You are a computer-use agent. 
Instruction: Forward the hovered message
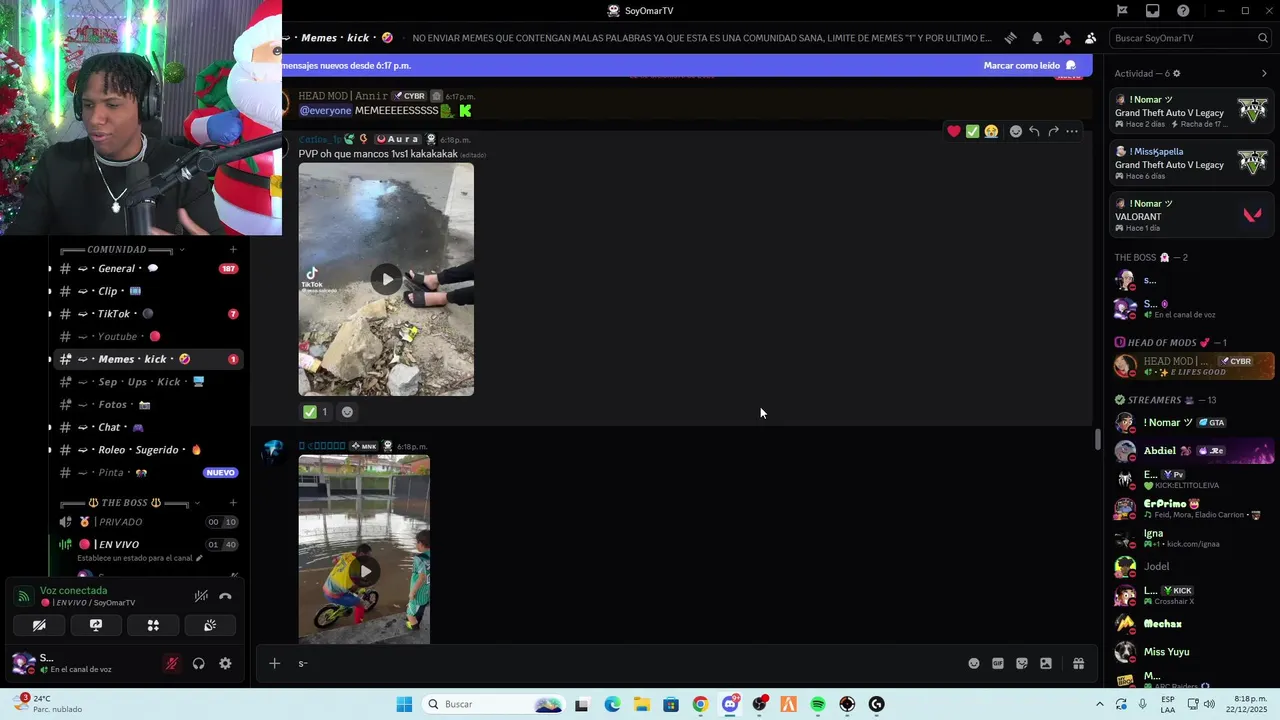click(x=1053, y=131)
